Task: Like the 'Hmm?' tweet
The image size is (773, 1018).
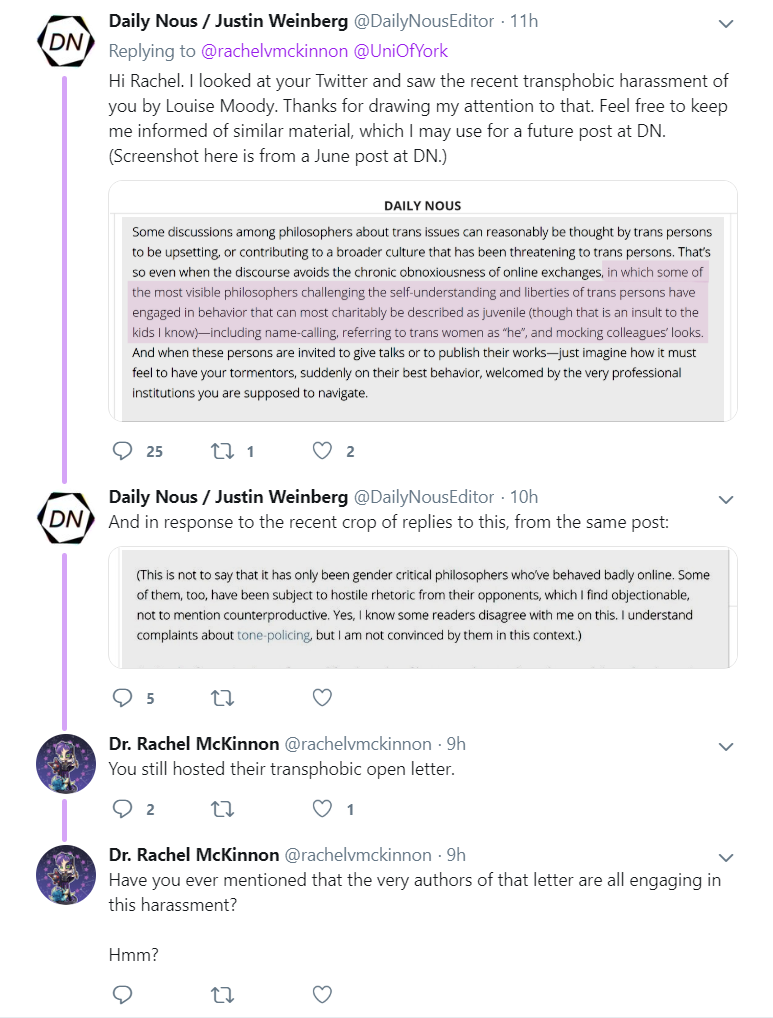Action: 323,995
